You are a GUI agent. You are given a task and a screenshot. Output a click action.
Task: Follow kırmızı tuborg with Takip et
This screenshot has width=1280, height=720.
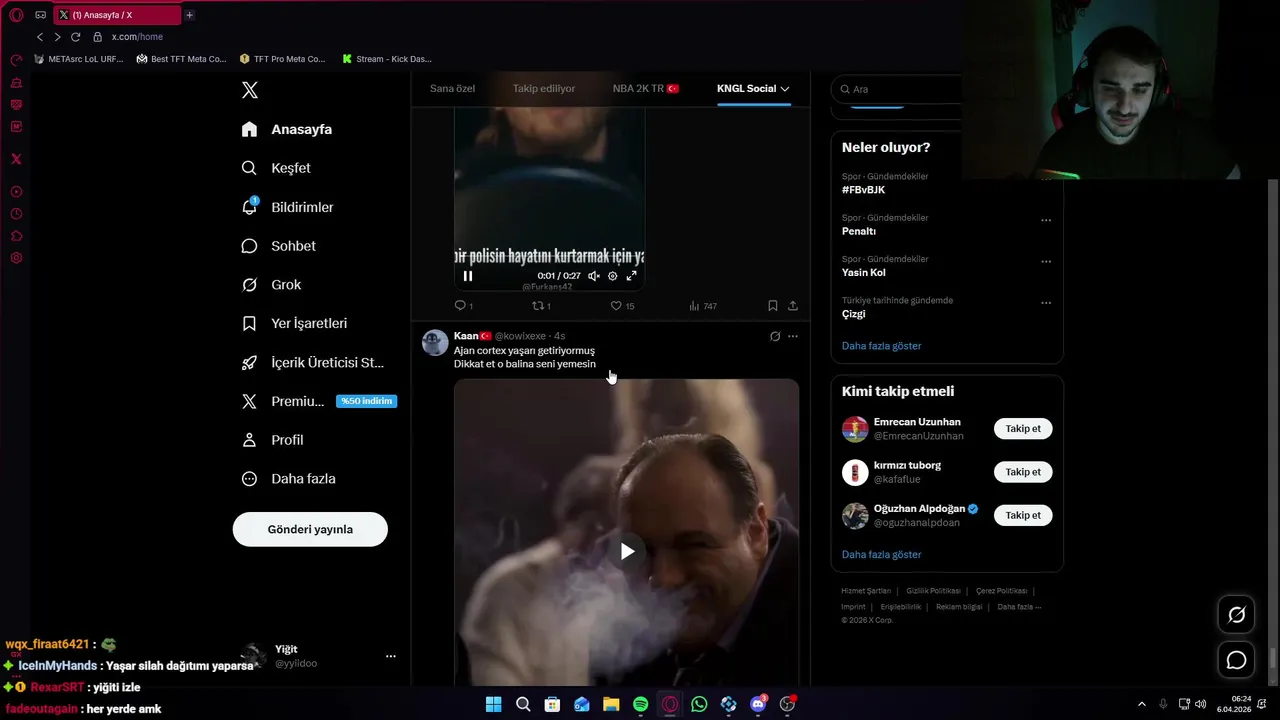[x=1023, y=472]
